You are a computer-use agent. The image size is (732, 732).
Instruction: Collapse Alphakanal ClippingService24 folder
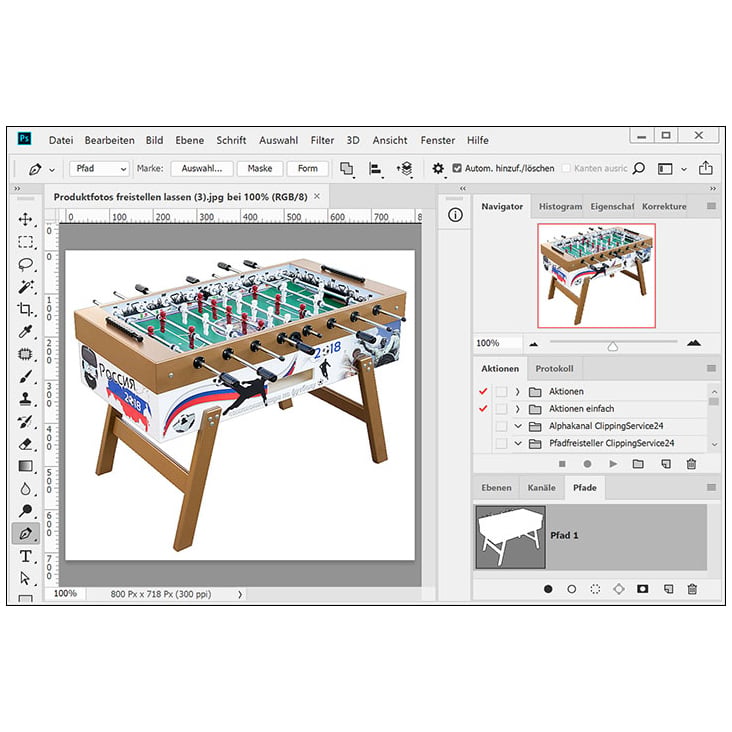(x=518, y=426)
